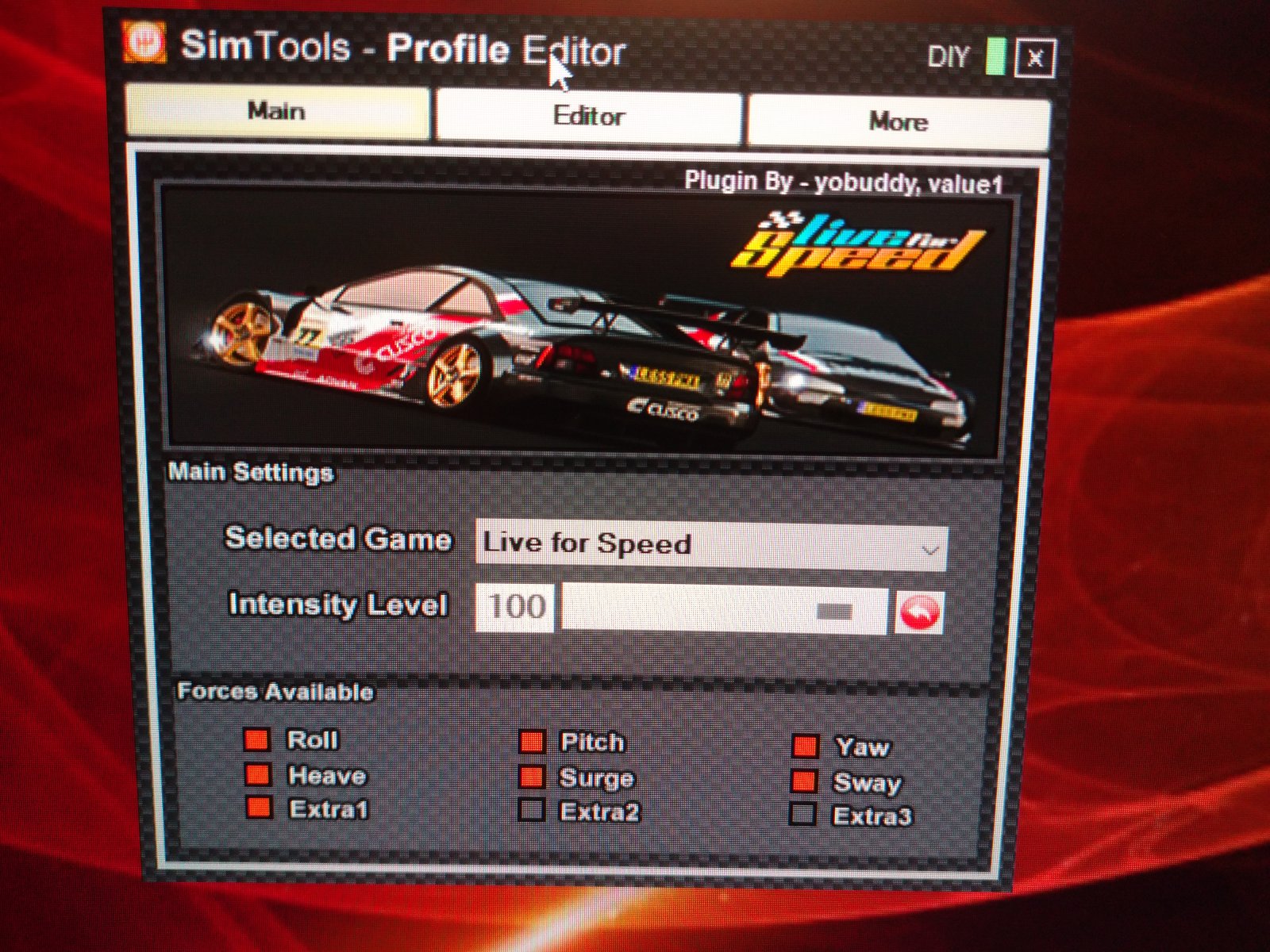Toggle the Heave force indicator
The image size is (1270, 952).
pyautogui.click(x=257, y=774)
